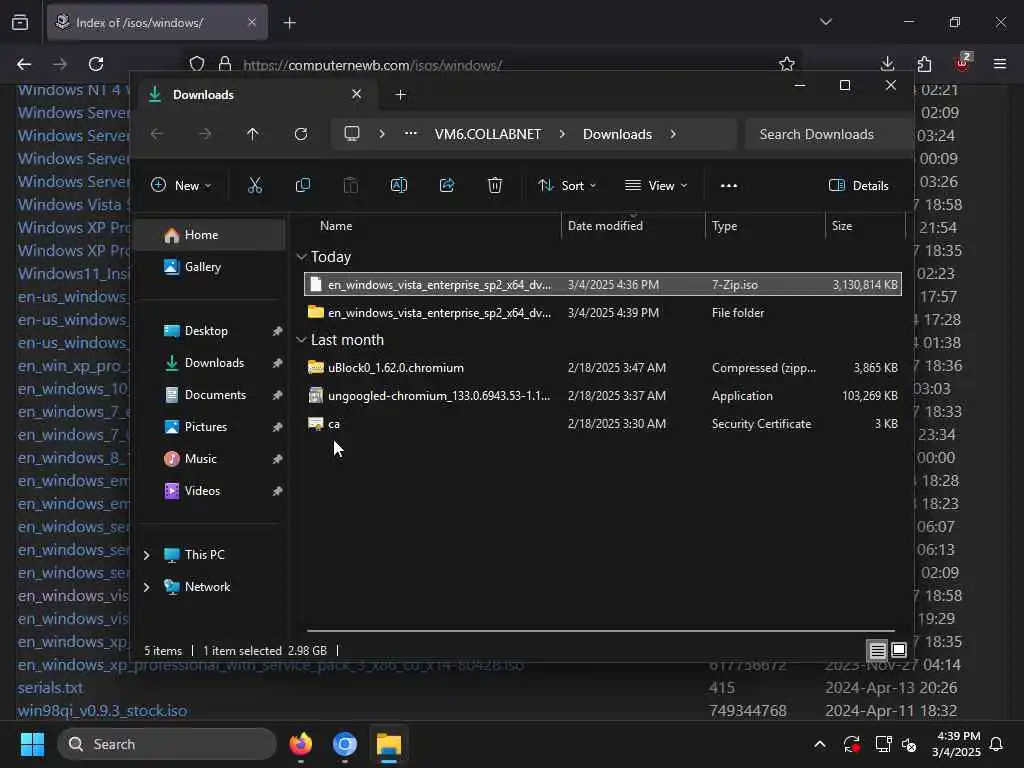Image resolution: width=1024 pixels, height=768 pixels.
Task: Click the Cut scissors icon in File Explorer
Action: pos(255,185)
